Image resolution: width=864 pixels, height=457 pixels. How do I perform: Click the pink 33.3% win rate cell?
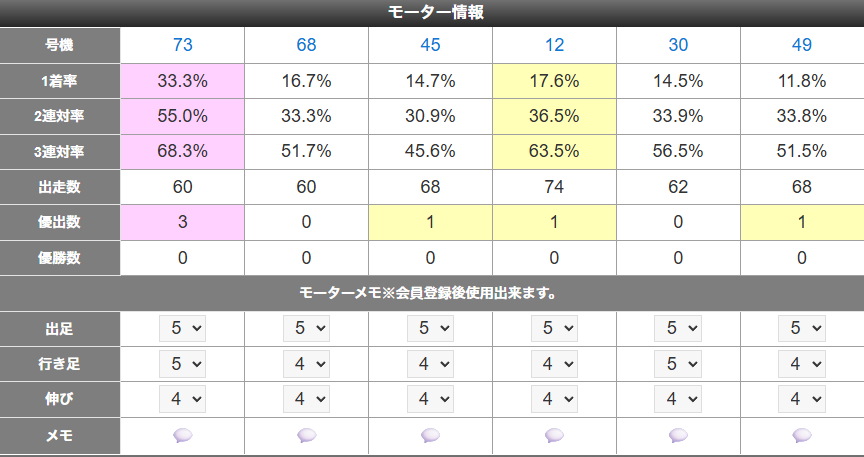click(x=182, y=81)
